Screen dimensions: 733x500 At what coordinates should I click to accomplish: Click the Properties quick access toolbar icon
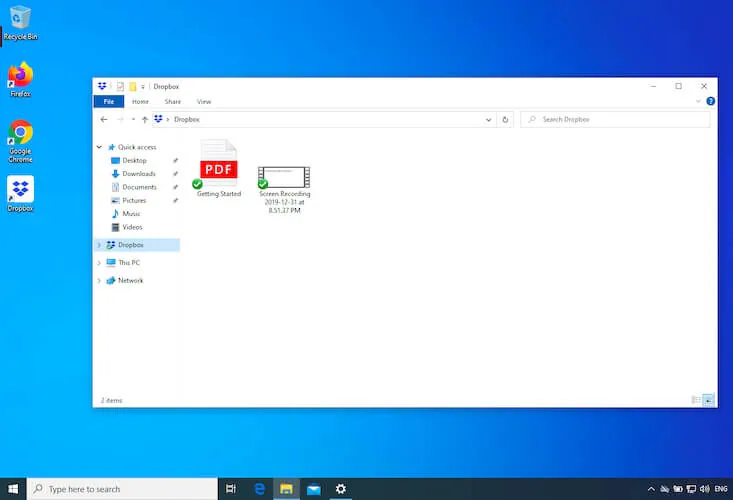tap(120, 86)
